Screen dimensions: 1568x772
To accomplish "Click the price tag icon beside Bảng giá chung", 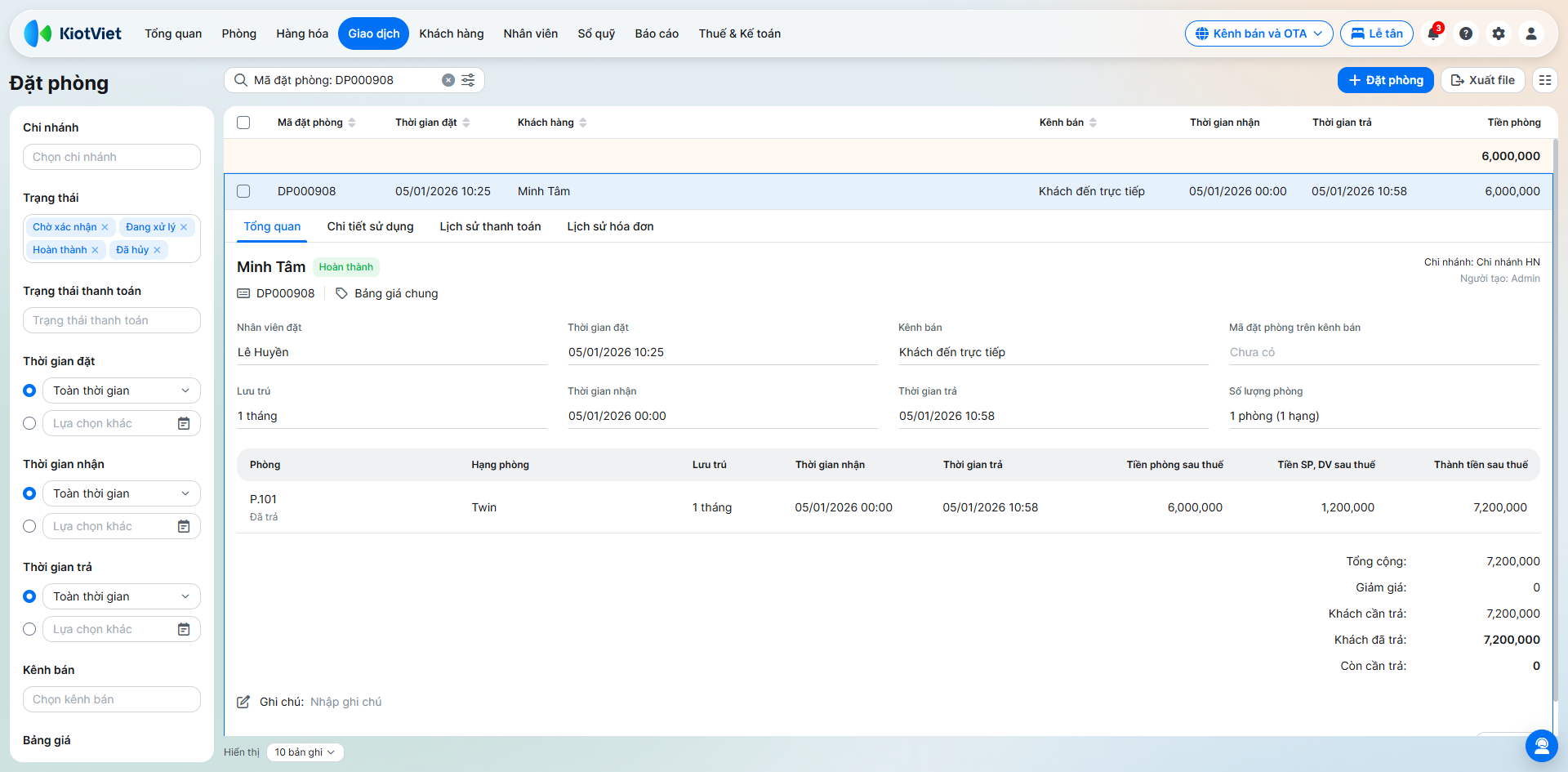I will click(342, 293).
